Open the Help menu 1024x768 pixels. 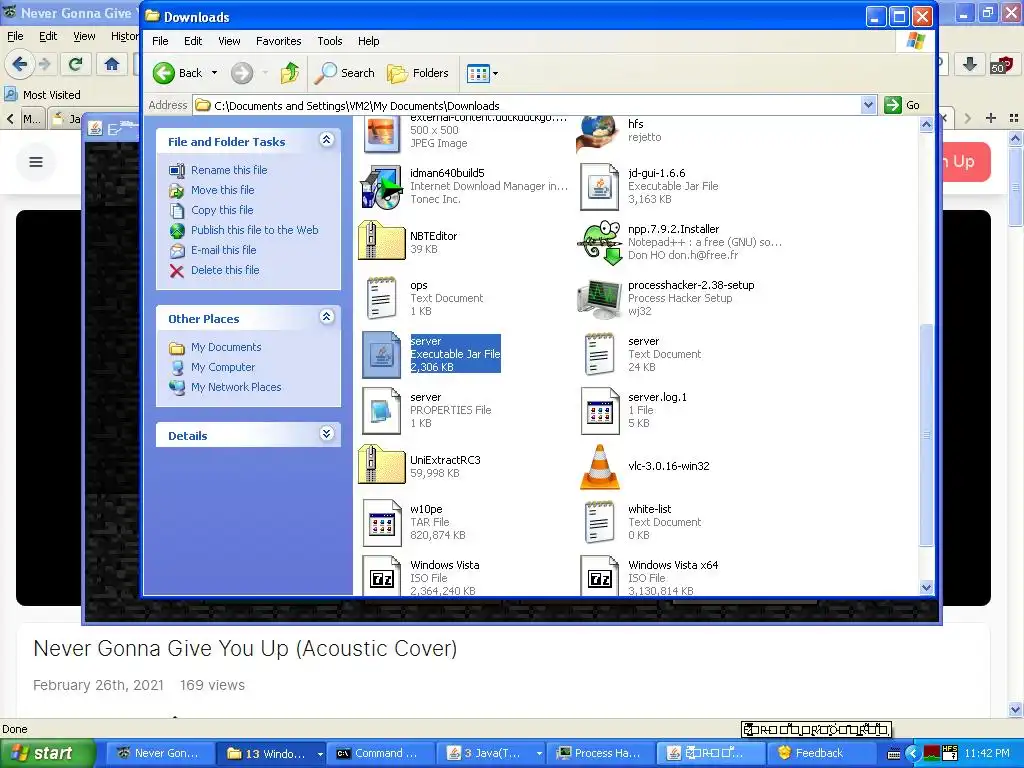tap(368, 41)
